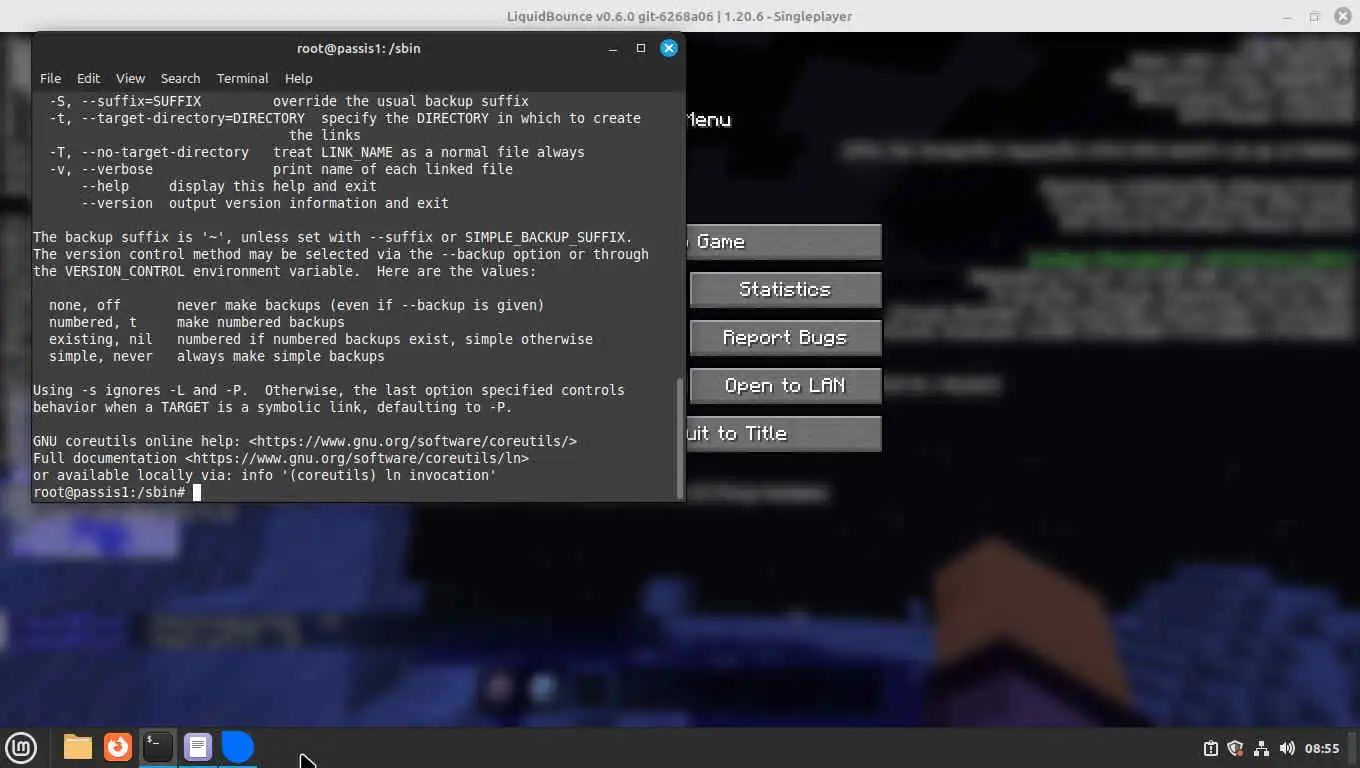Click the '-v, --verbose' option text

click(x=101, y=169)
